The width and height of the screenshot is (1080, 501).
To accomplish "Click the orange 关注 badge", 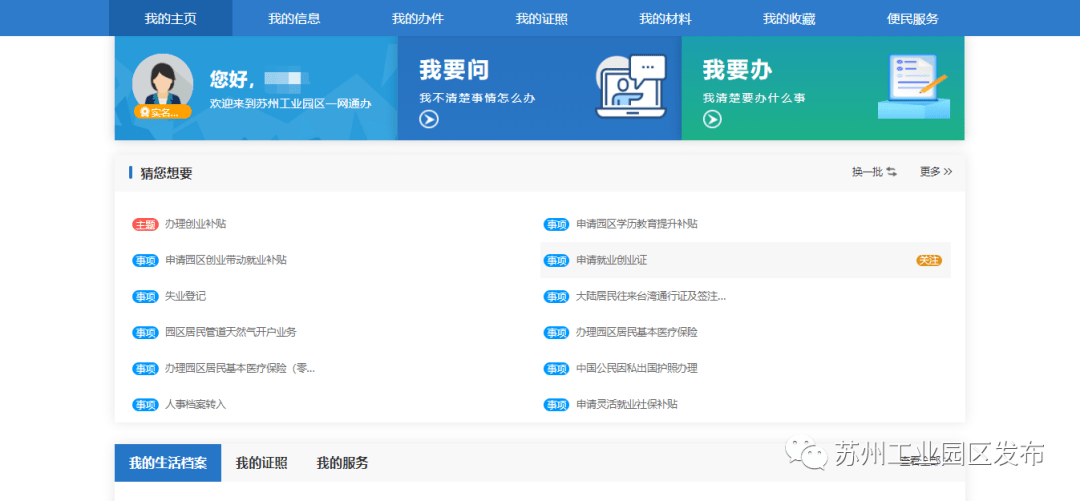I will coord(928,260).
